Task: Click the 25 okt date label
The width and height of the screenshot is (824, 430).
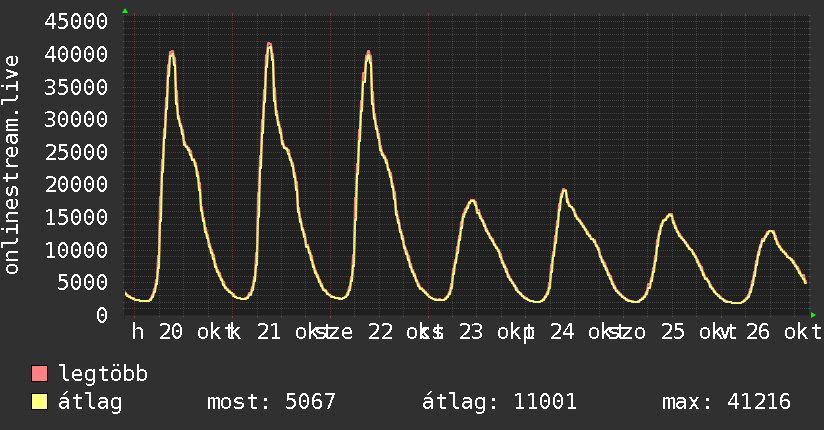Action: click(x=699, y=332)
